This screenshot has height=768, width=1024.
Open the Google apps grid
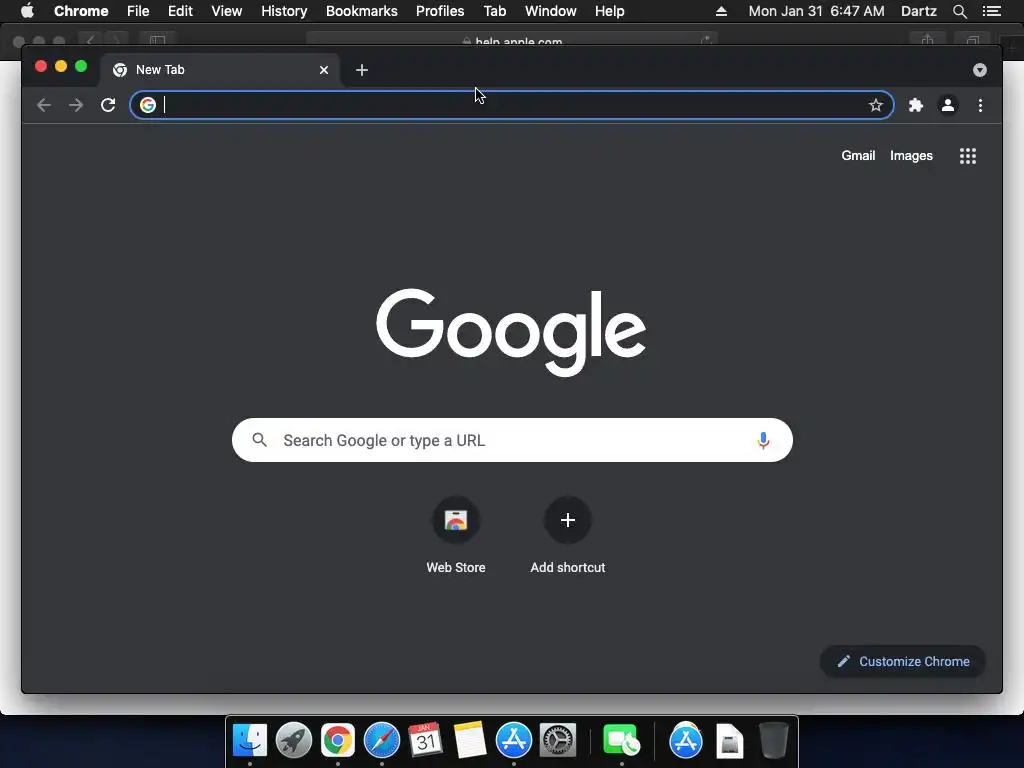[968, 156]
